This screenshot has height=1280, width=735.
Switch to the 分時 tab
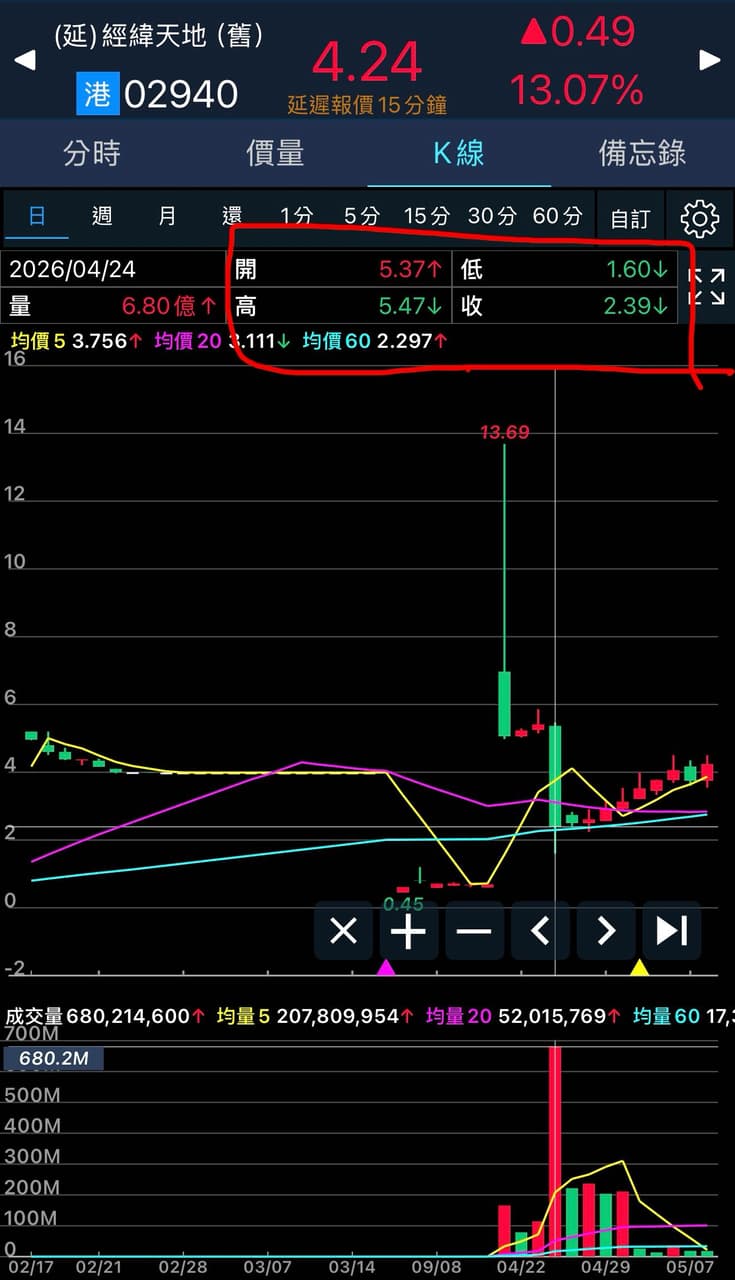[x=92, y=153]
